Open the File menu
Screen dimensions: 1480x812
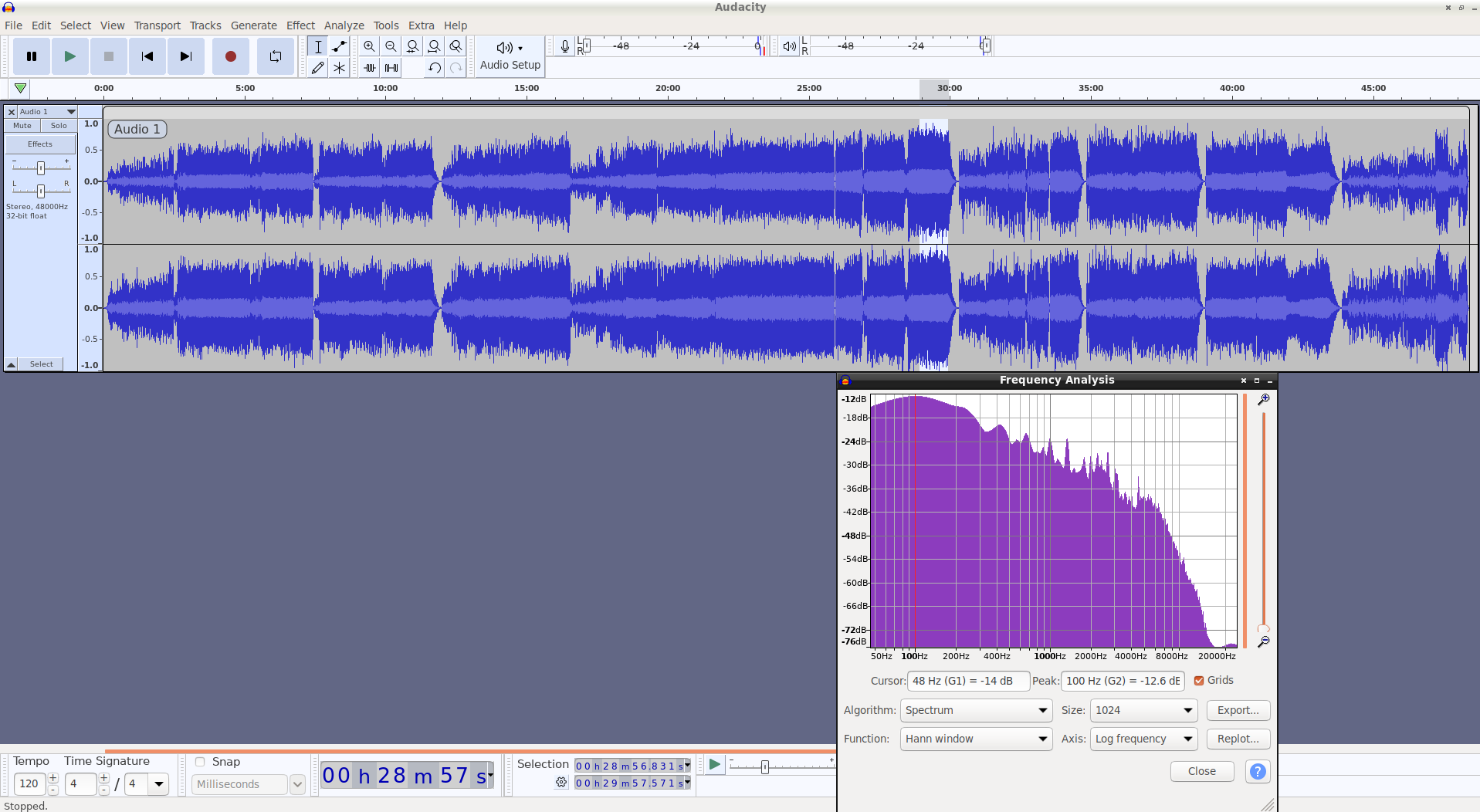pyautogui.click(x=14, y=25)
